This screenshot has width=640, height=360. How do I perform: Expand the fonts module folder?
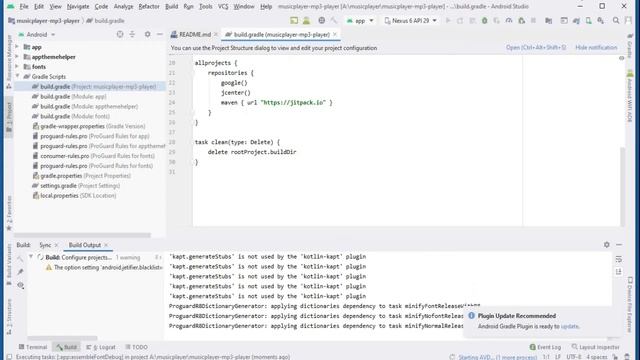(17, 67)
